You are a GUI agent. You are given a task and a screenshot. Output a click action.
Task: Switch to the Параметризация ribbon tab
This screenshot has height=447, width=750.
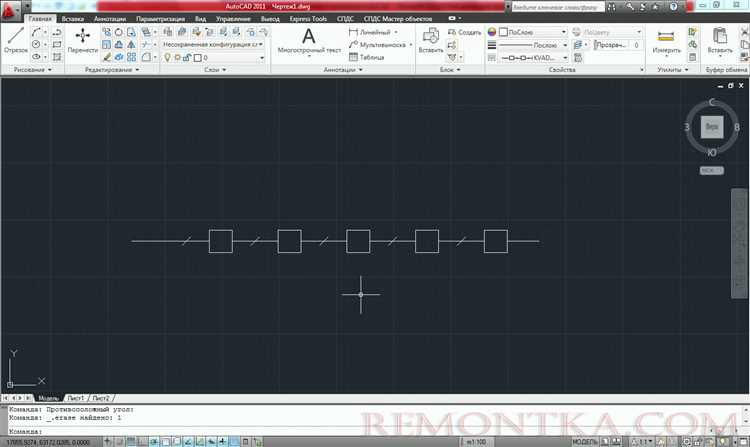pos(160,19)
